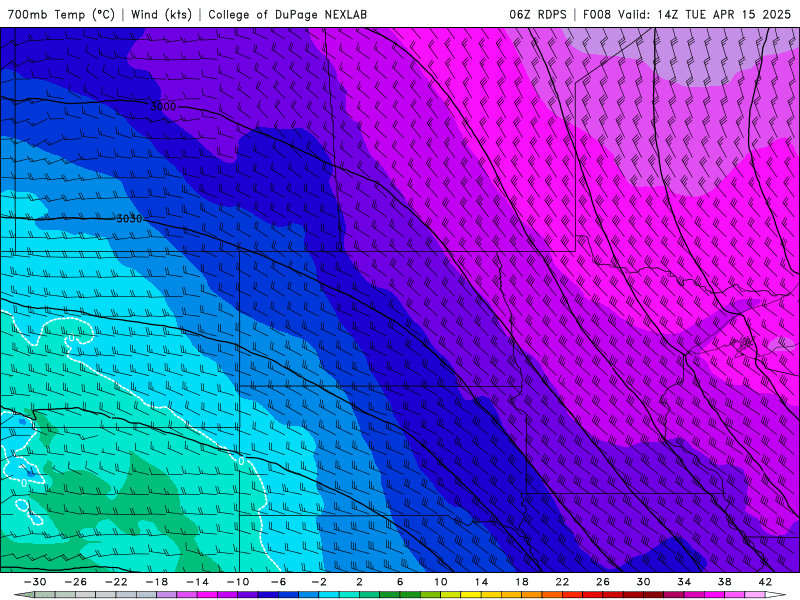Click the gray arrow at color bar's left end
Viewport: 800px width, 600px height.
tap(24, 595)
